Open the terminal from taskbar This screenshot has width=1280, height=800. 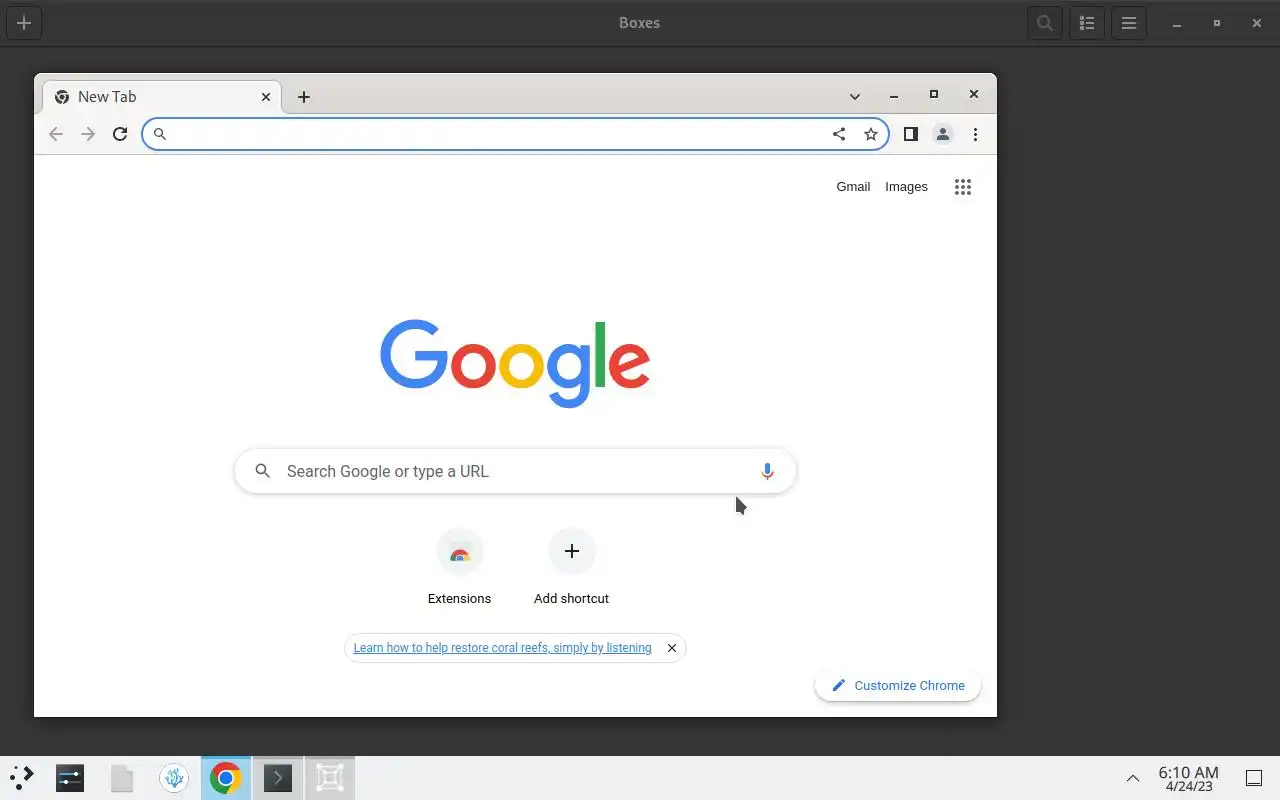click(278, 777)
